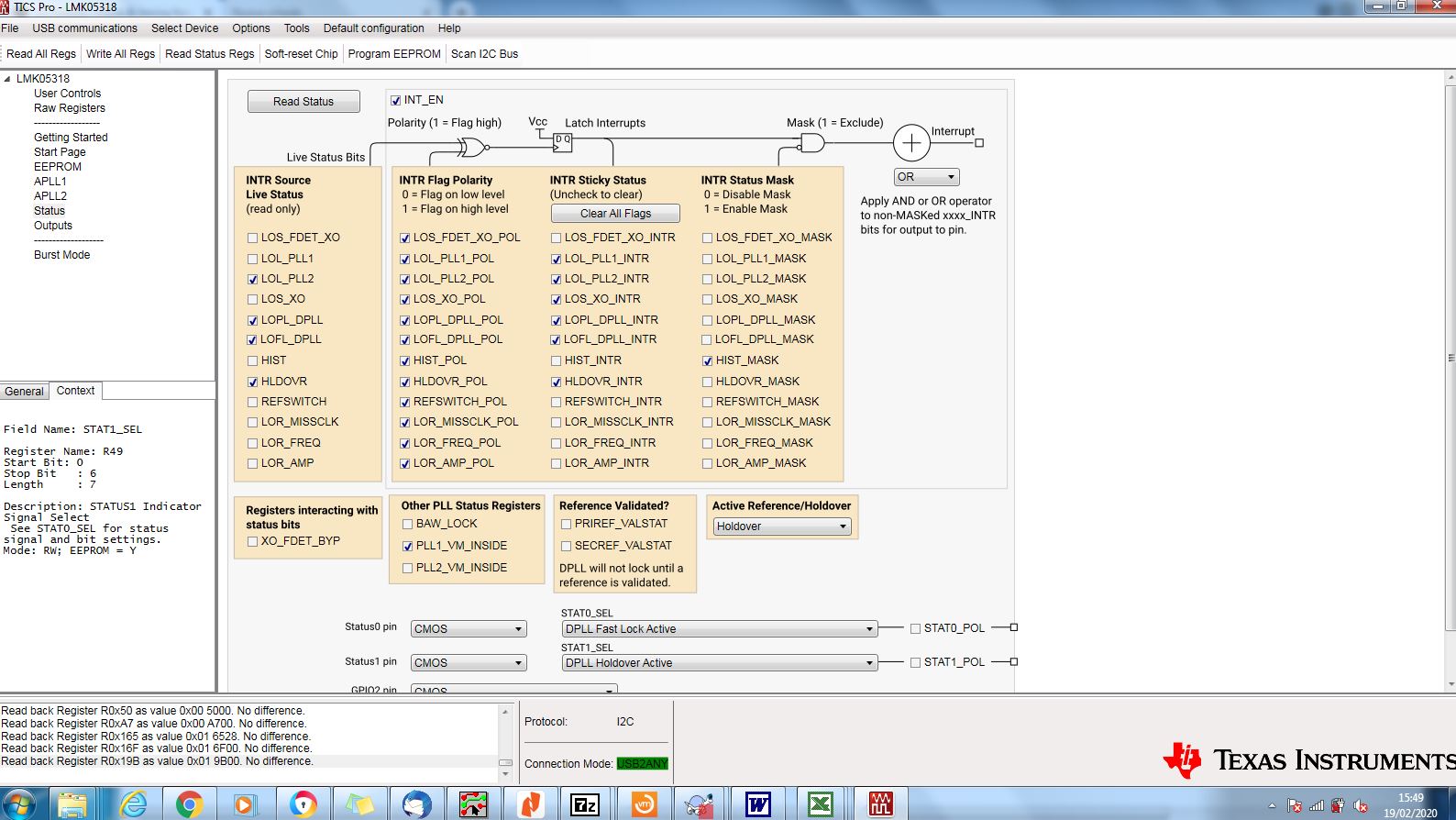This screenshot has height=820, width=1456.
Task: Open Windows Media Player taskbar icon
Action: click(244, 804)
